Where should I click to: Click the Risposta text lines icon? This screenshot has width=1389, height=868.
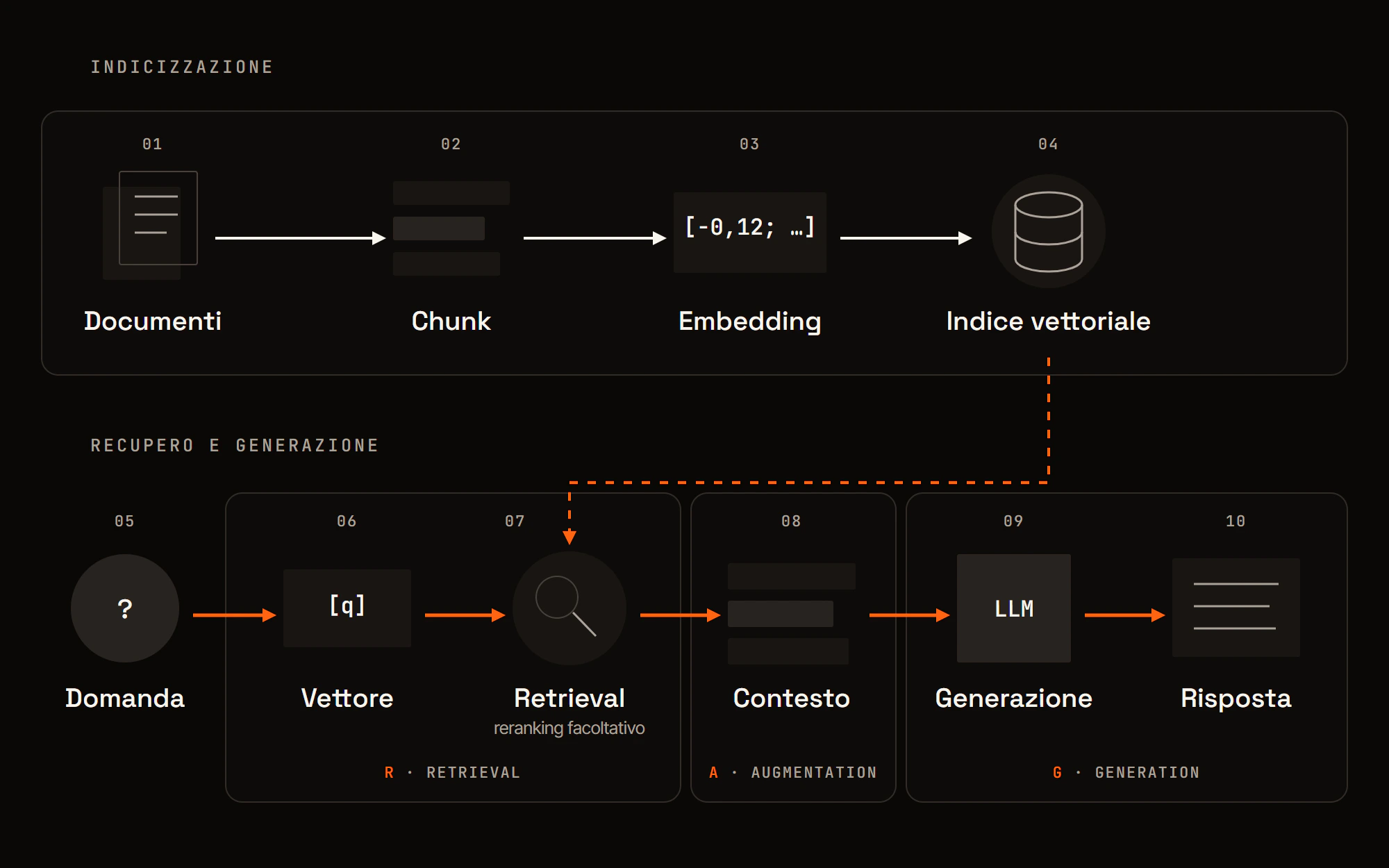click(x=1236, y=608)
